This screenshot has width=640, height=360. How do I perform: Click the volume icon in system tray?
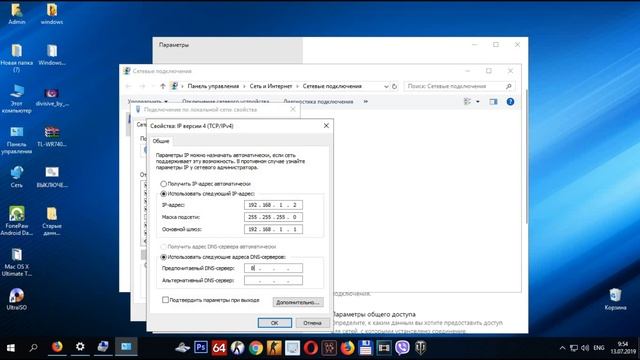pyautogui.click(x=585, y=348)
